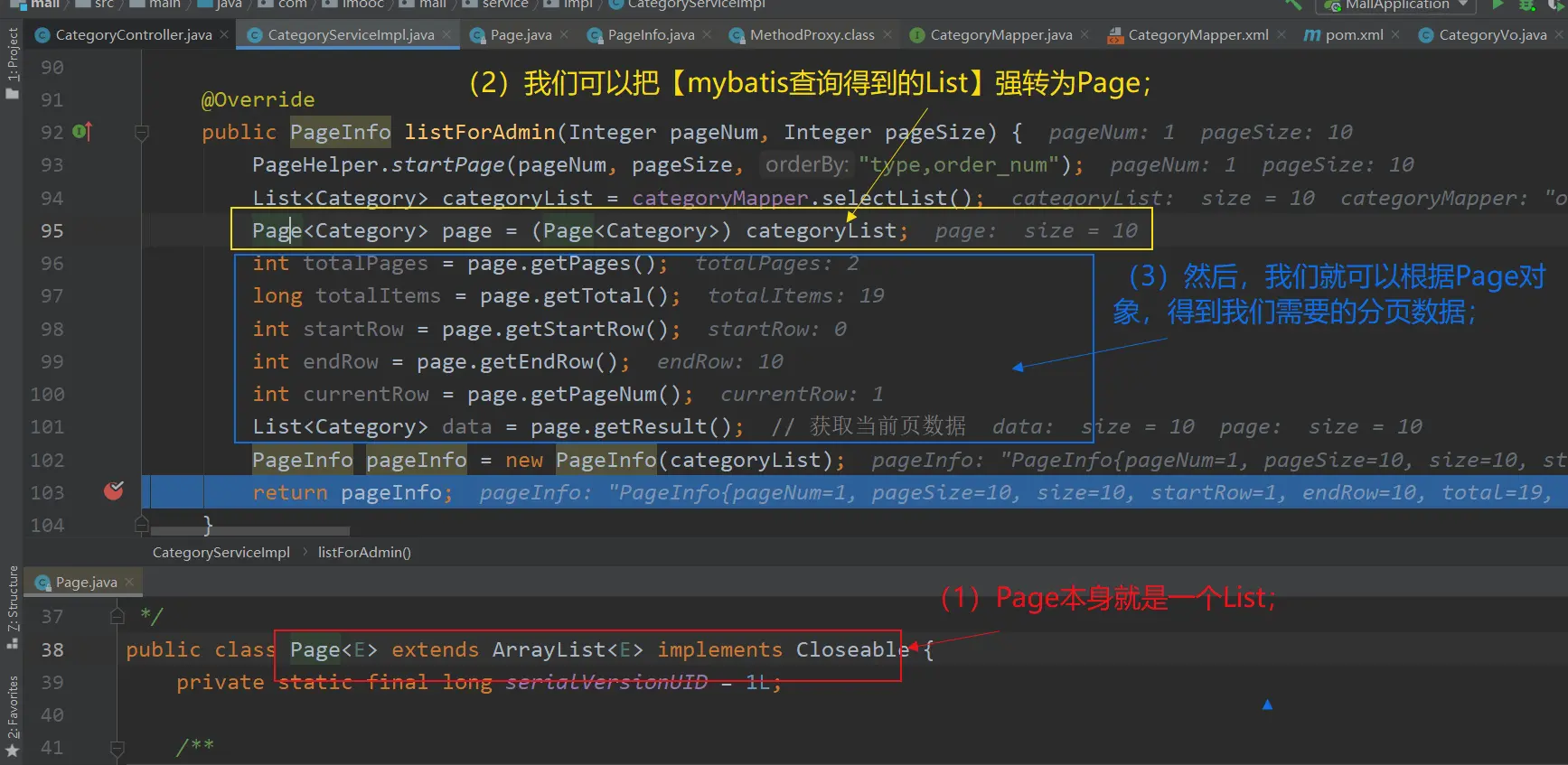
Task: Close the Page.java tab in the lower editor
Action: tap(129, 582)
